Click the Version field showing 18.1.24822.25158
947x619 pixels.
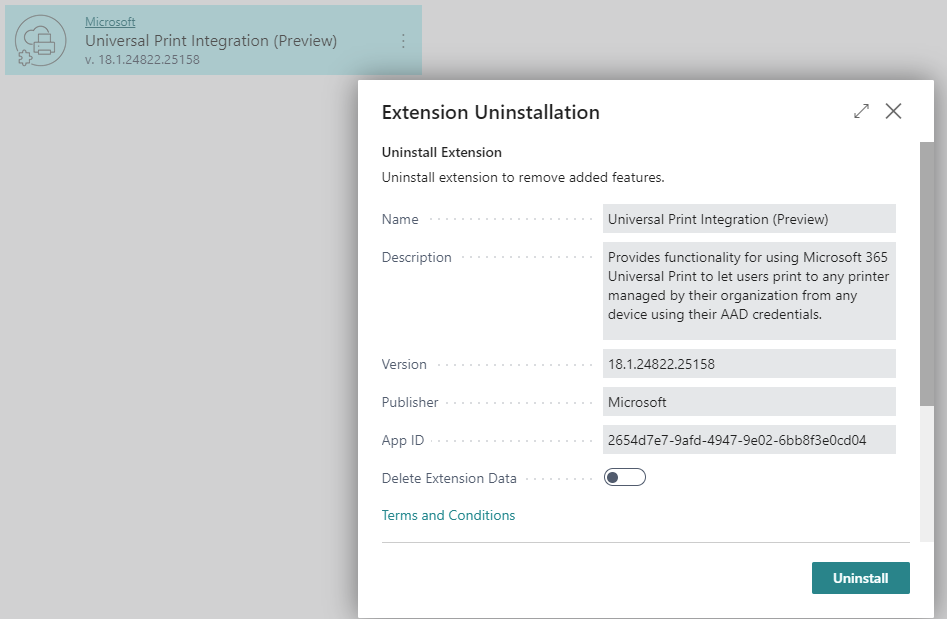[749, 364]
